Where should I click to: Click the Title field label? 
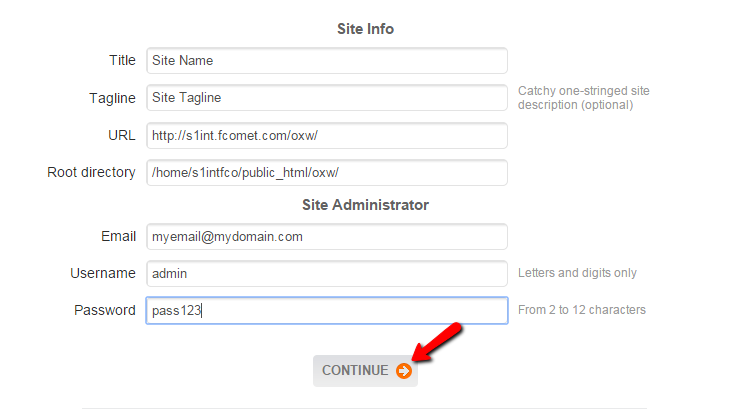[x=122, y=60]
